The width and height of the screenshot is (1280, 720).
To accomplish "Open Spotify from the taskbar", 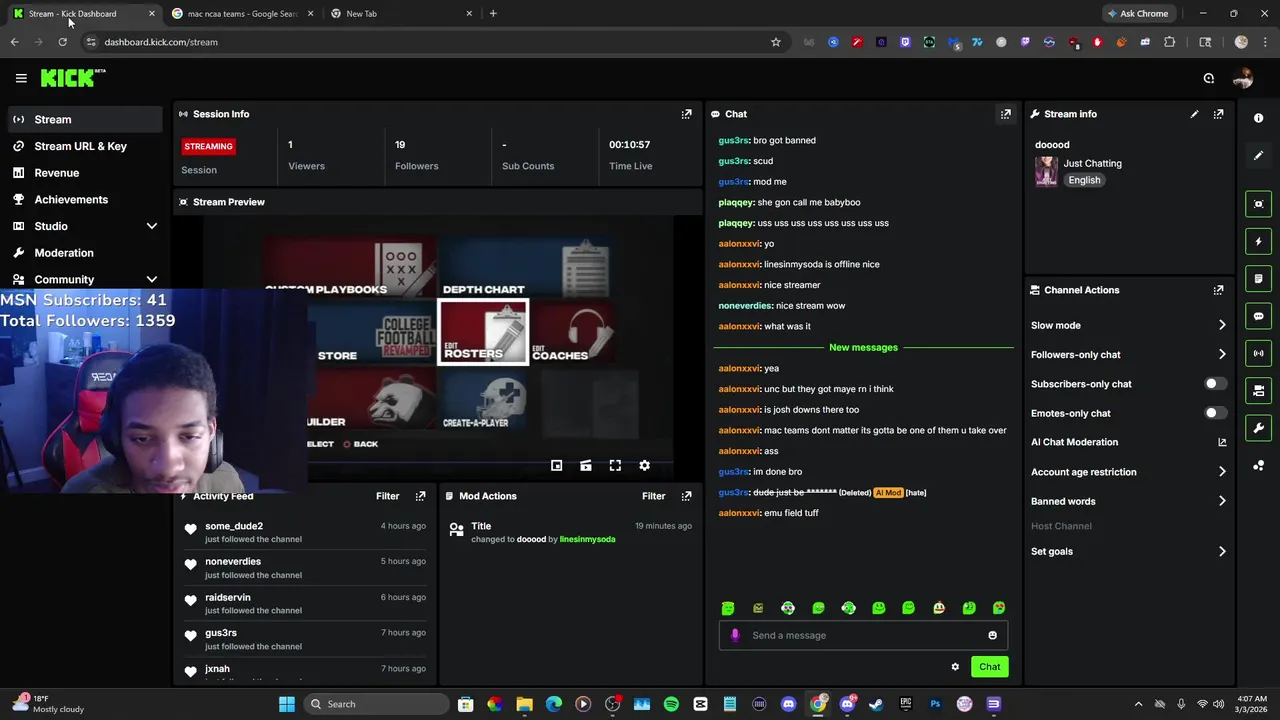I will coord(671,704).
